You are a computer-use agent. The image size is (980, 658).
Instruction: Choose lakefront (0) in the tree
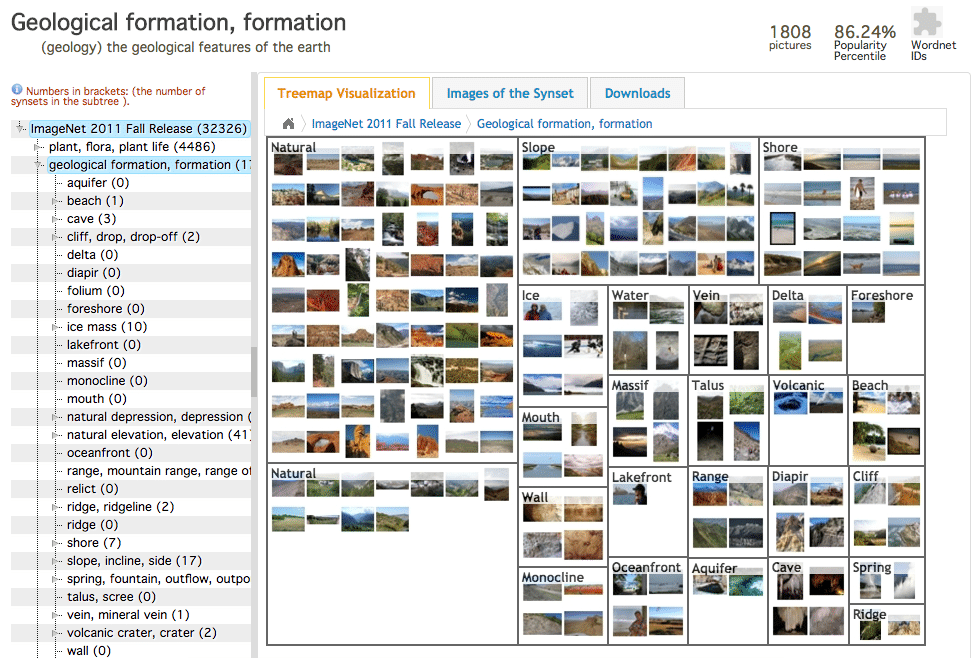tap(104, 345)
